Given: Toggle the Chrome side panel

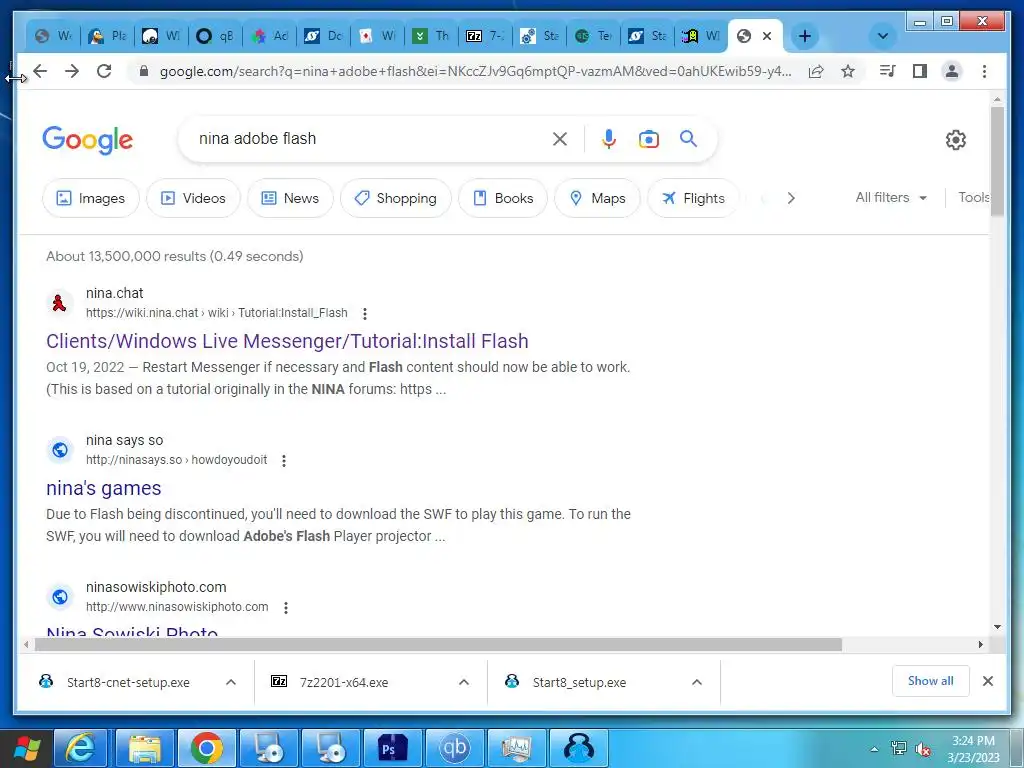Looking at the screenshot, I should coord(920,71).
